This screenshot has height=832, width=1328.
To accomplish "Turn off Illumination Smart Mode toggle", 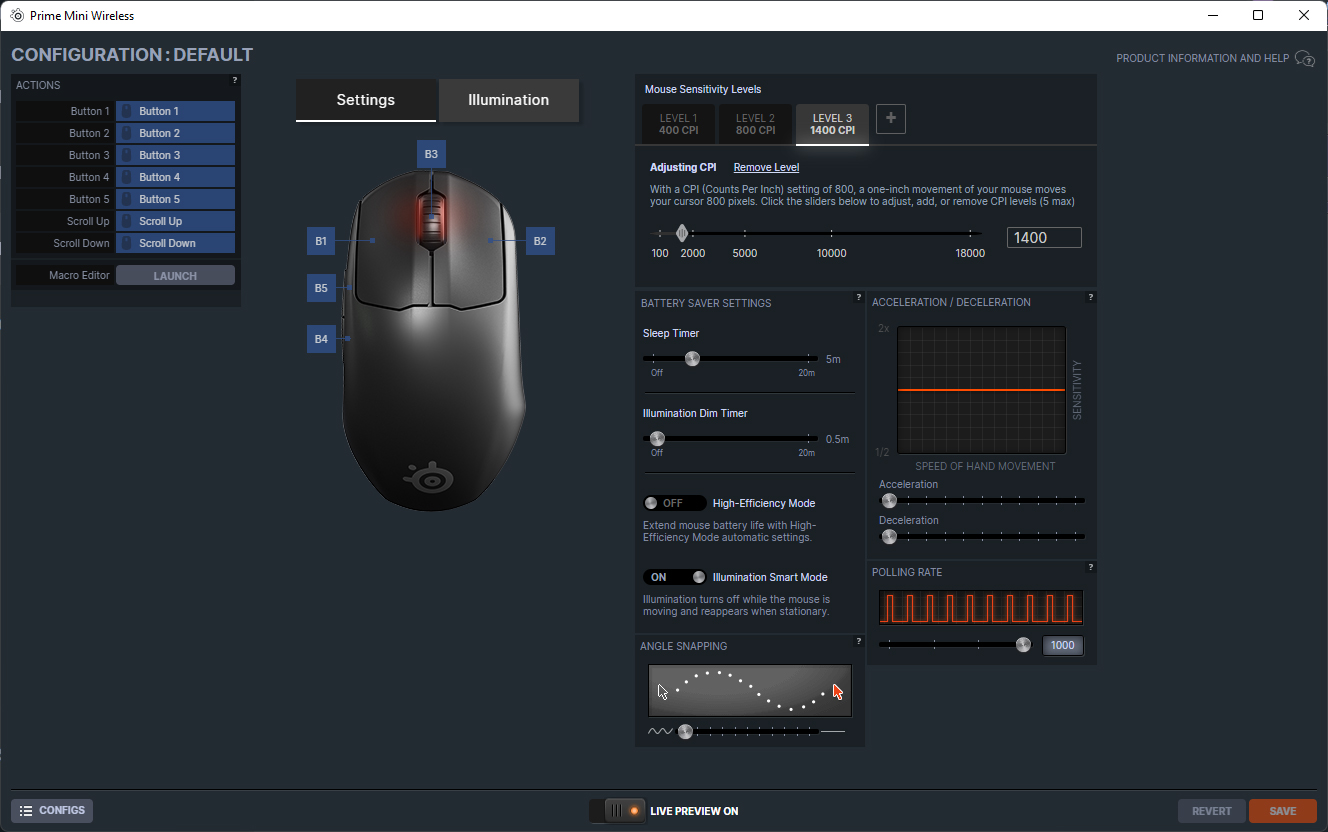I will [x=674, y=577].
